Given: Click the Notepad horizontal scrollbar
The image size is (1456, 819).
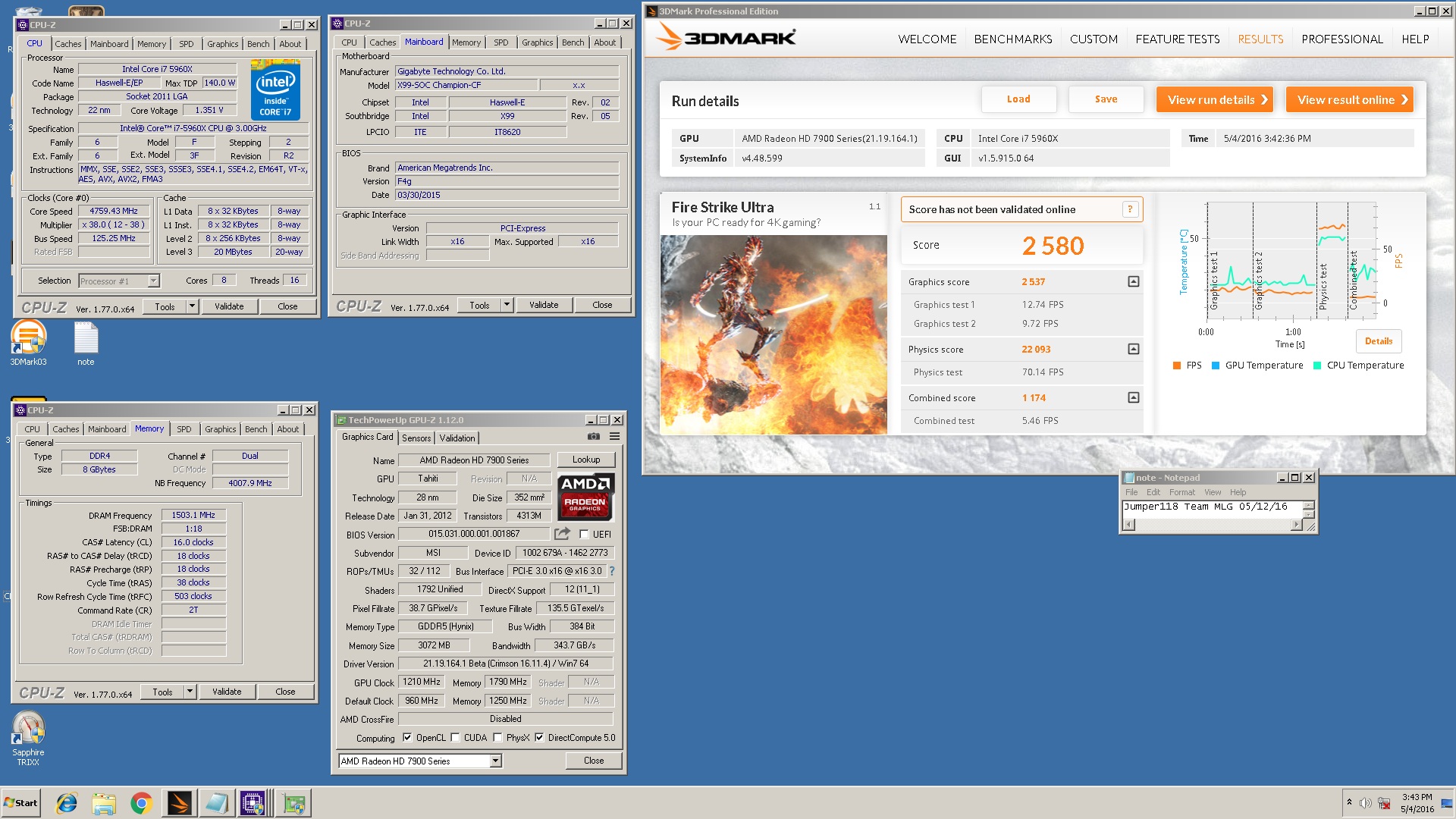Looking at the screenshot, I should click(x=1212, y=525).
